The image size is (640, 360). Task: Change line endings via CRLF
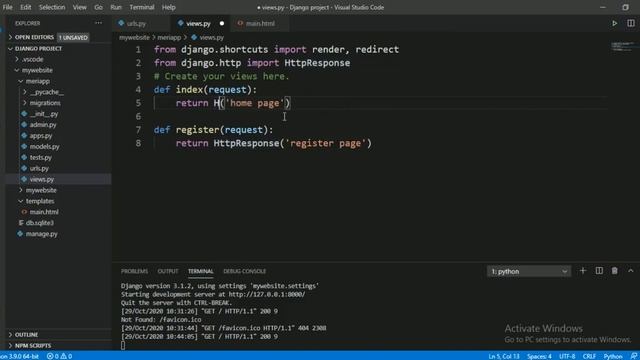click(589, 356)
